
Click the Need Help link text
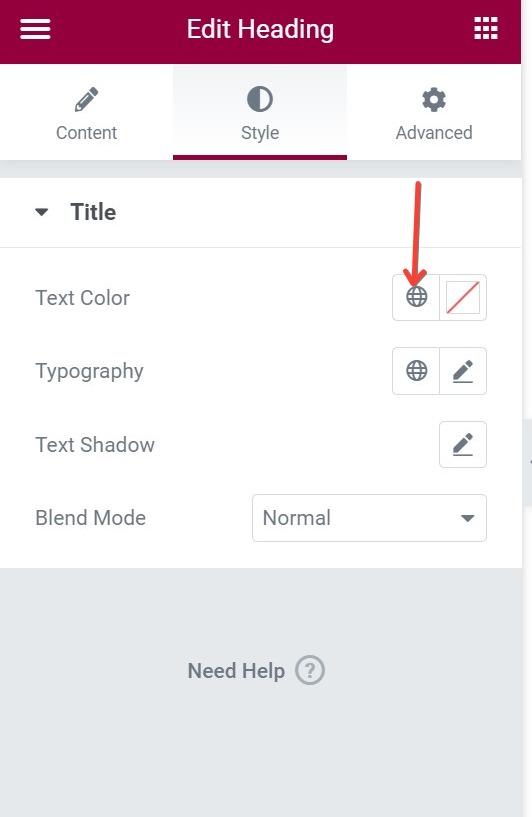coord(236,671)
